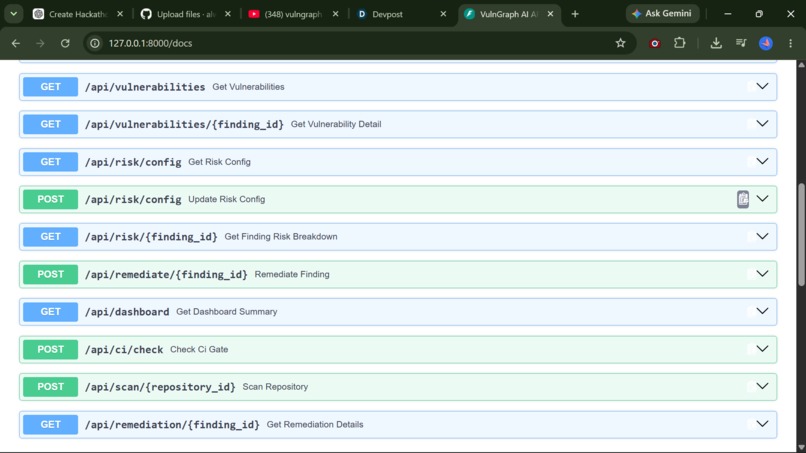806x453 pixels.
Task: Open the Chrome profile avatar
Action: point(766,43)
